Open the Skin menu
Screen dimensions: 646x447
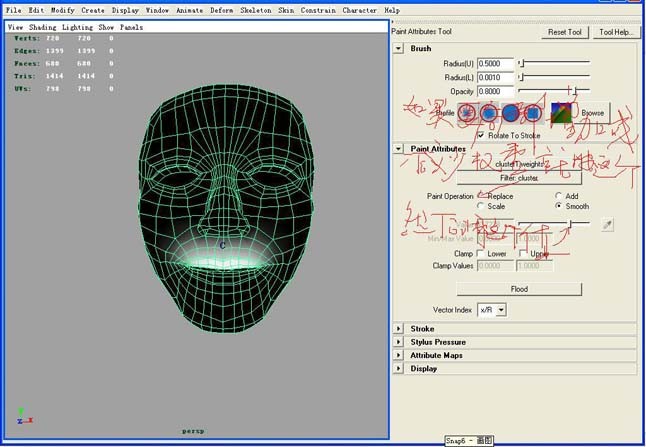click(286, 10)
